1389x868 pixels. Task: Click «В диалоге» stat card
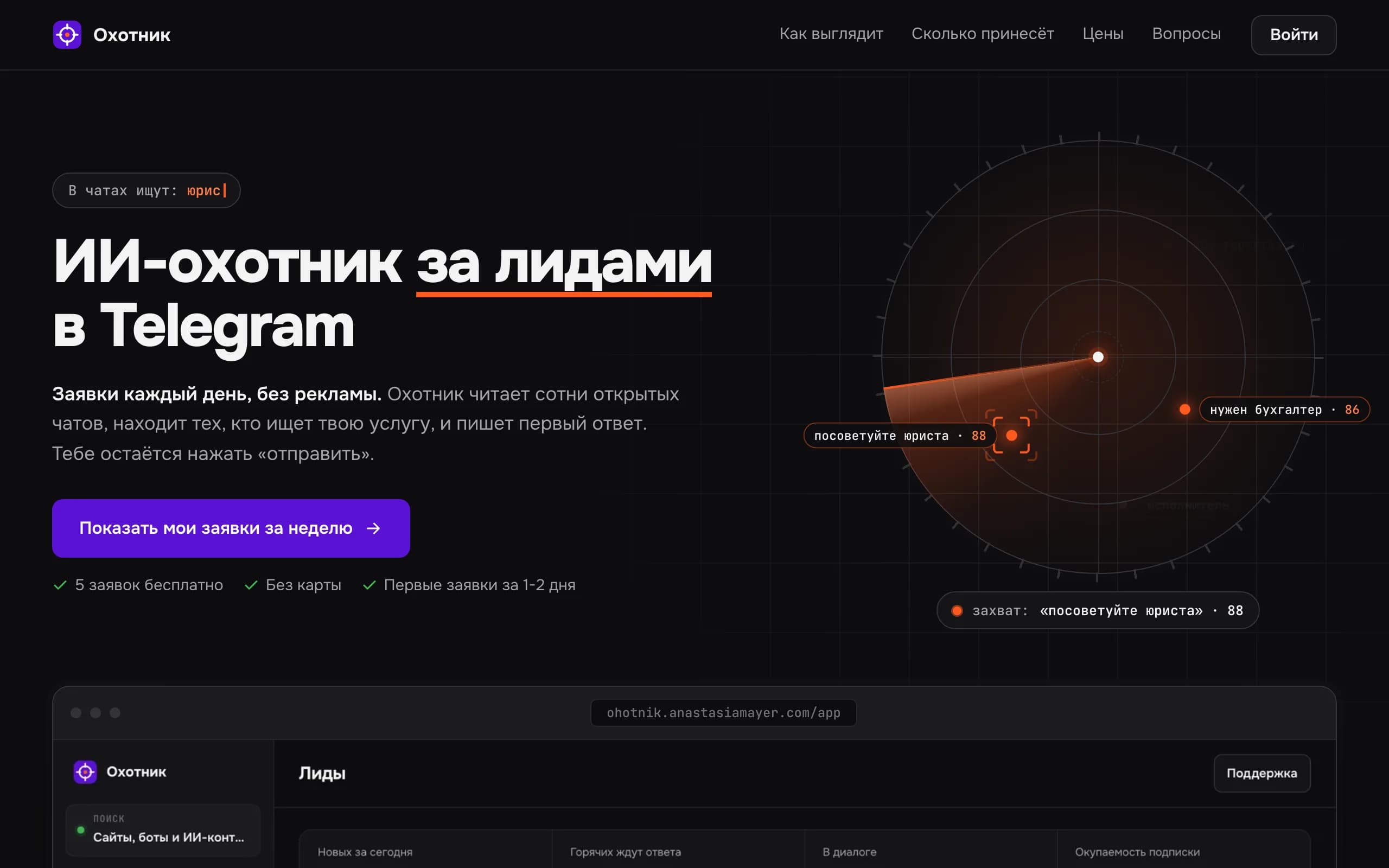[931, 848]
